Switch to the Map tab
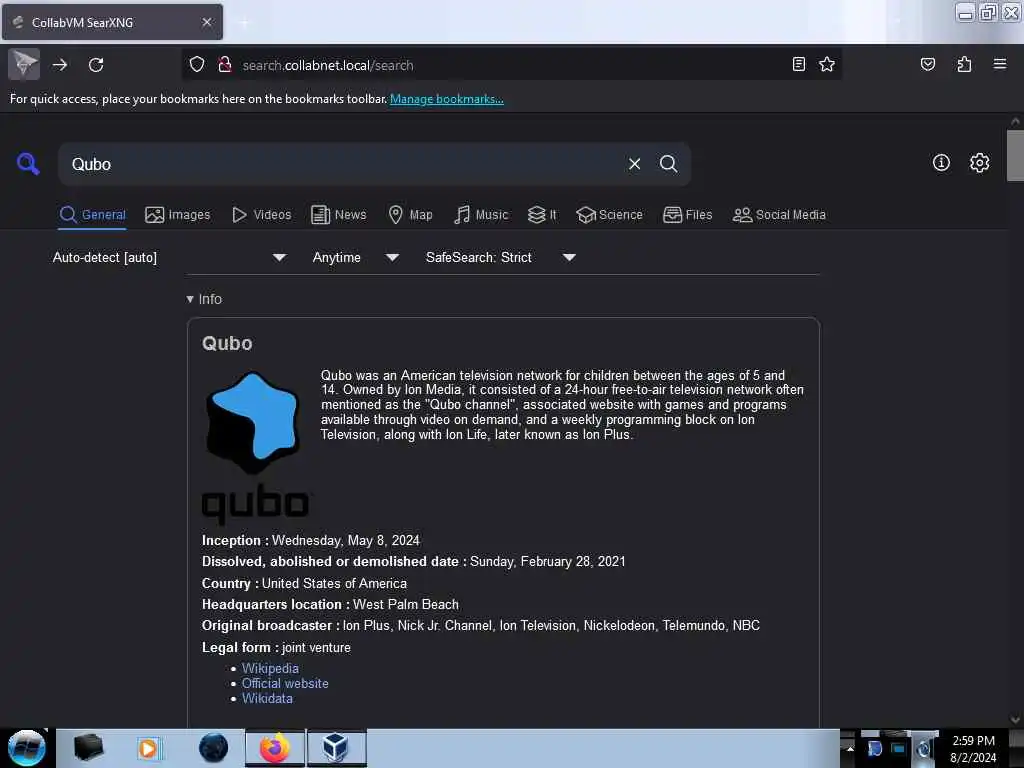 [410, 215]
